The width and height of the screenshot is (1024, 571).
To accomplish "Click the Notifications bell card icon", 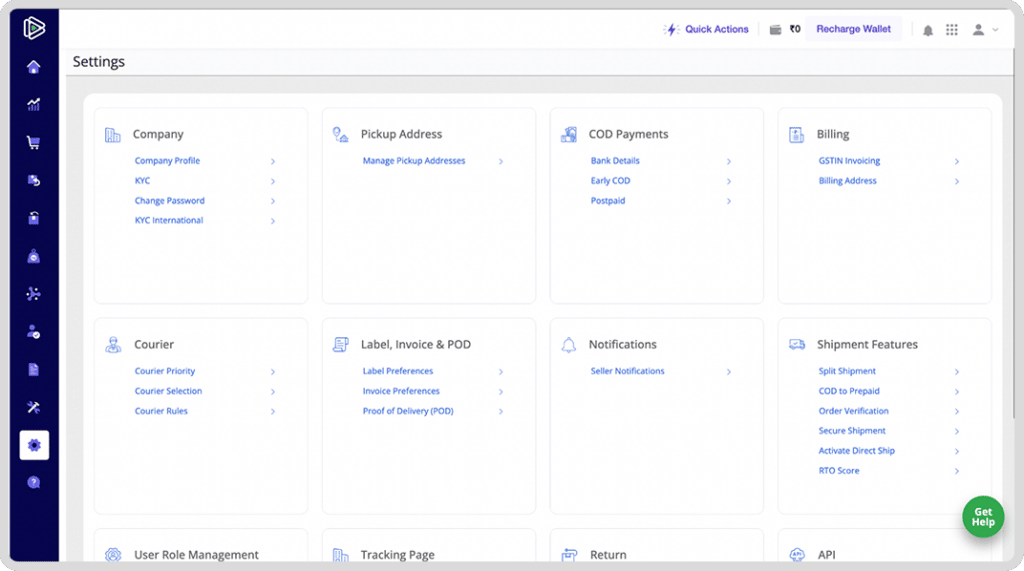I will pos(569,345).
